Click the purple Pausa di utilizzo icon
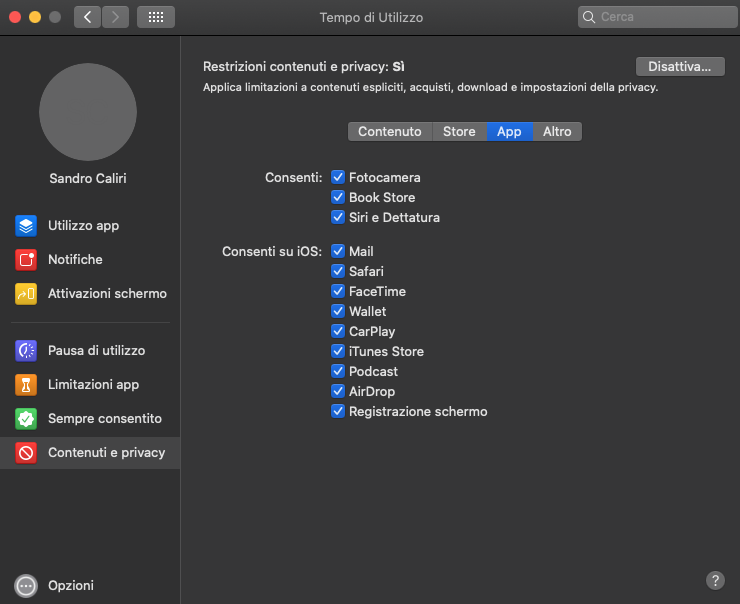Image resolution: width=740 pixels, height=604 pixels. coord(26,351)
